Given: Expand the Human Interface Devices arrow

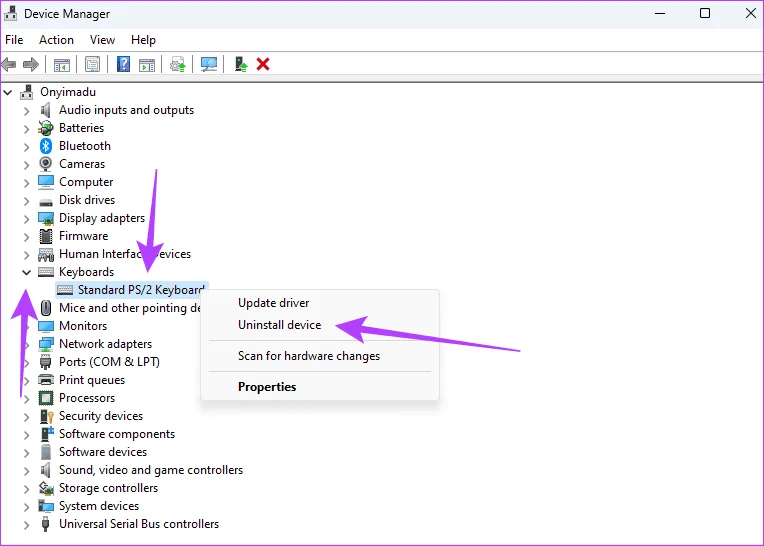Looking at the screenshot, I should (x=26, y=255).
